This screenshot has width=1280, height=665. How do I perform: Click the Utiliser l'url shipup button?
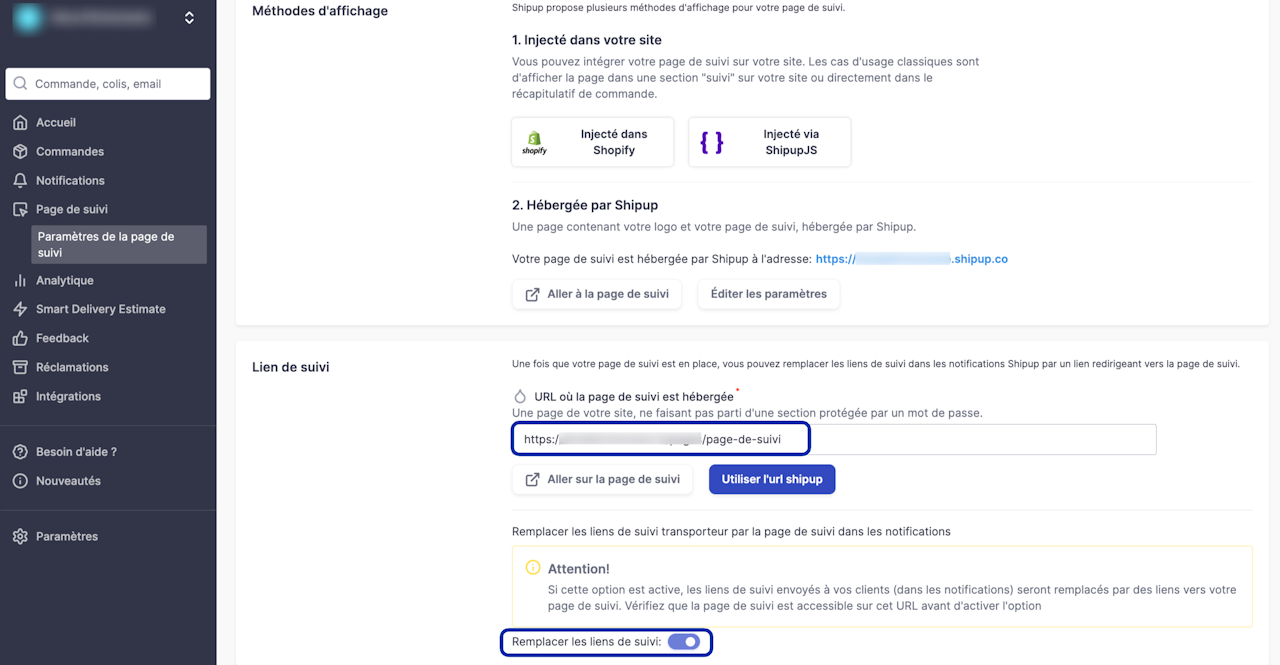772,480
